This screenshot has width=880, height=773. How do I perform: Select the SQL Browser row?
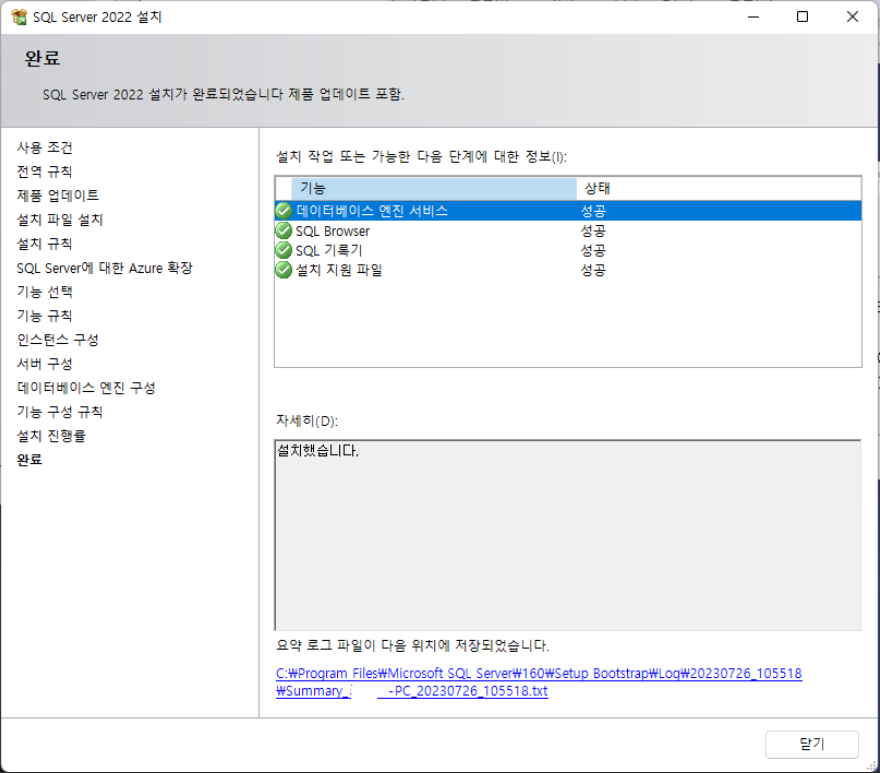click(568, 231)
